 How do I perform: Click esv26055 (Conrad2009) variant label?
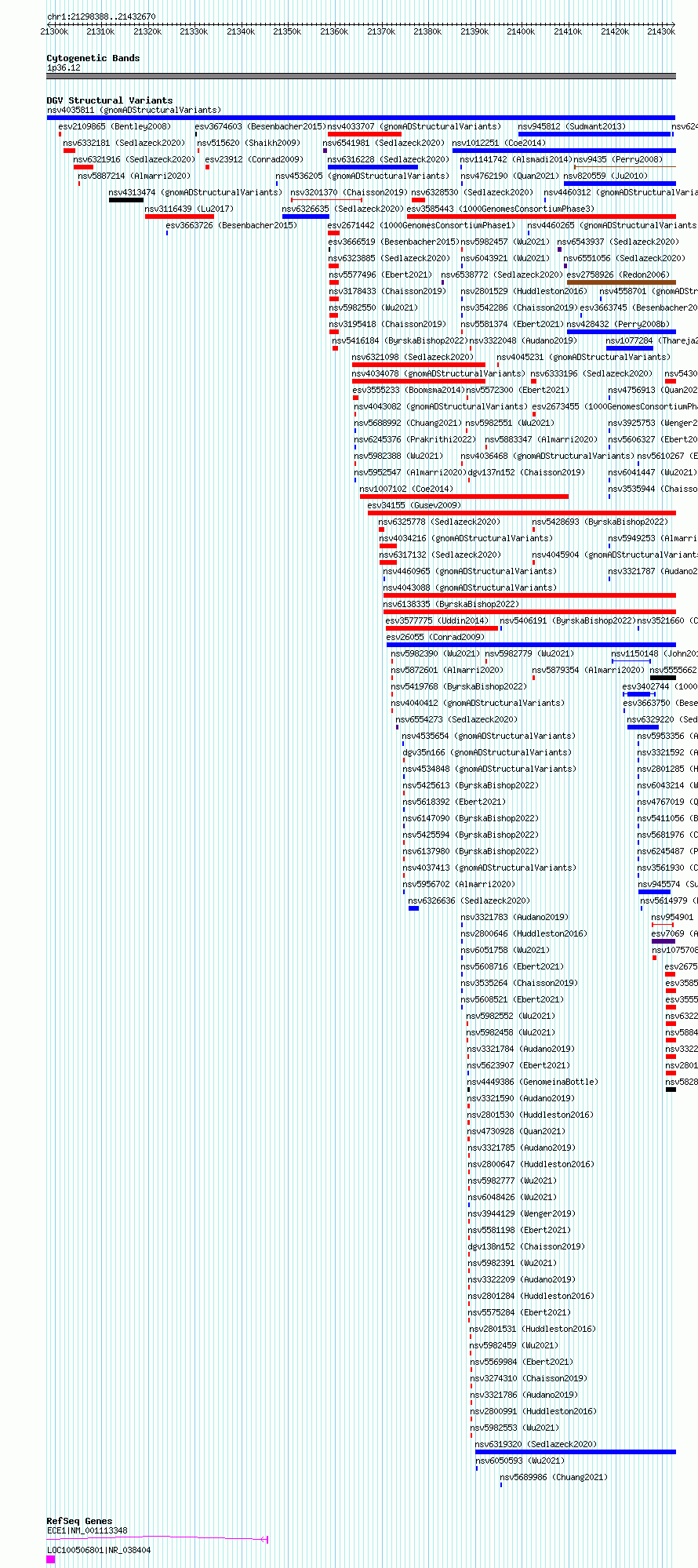[x=435, y=638]
